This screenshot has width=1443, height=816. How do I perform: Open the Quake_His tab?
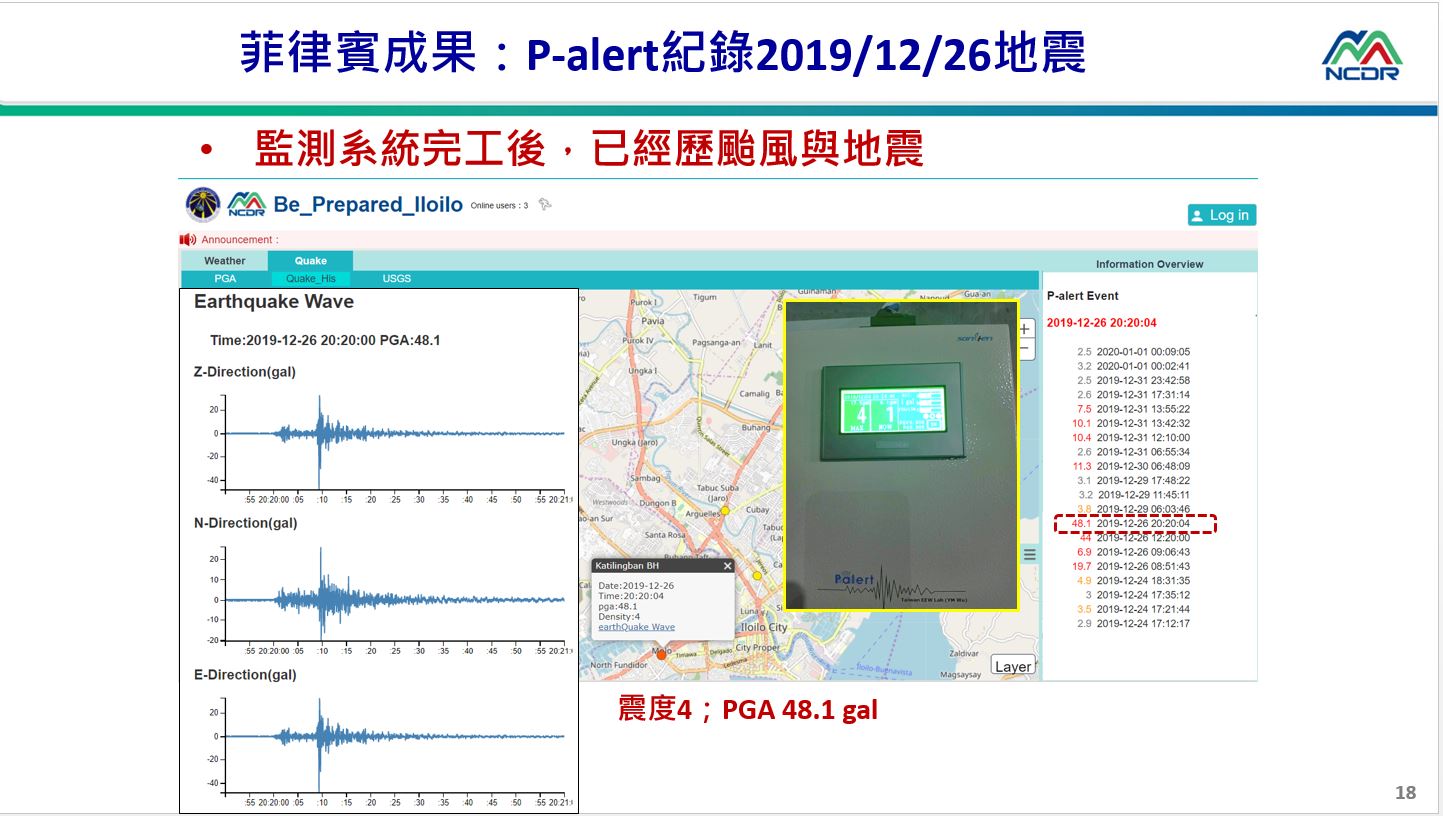[x=311, y=278]
